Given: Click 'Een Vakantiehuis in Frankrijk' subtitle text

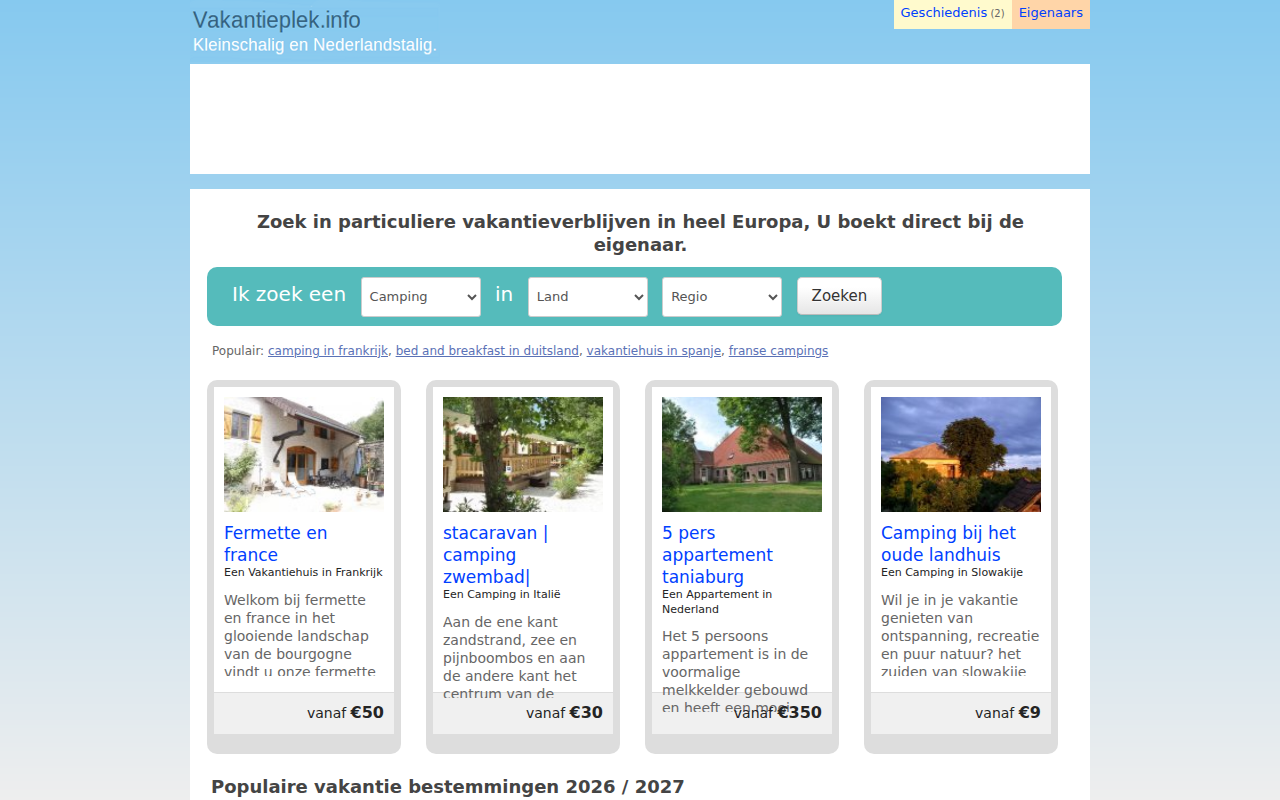Looking at the screenshot, I should tap(303, 573).
